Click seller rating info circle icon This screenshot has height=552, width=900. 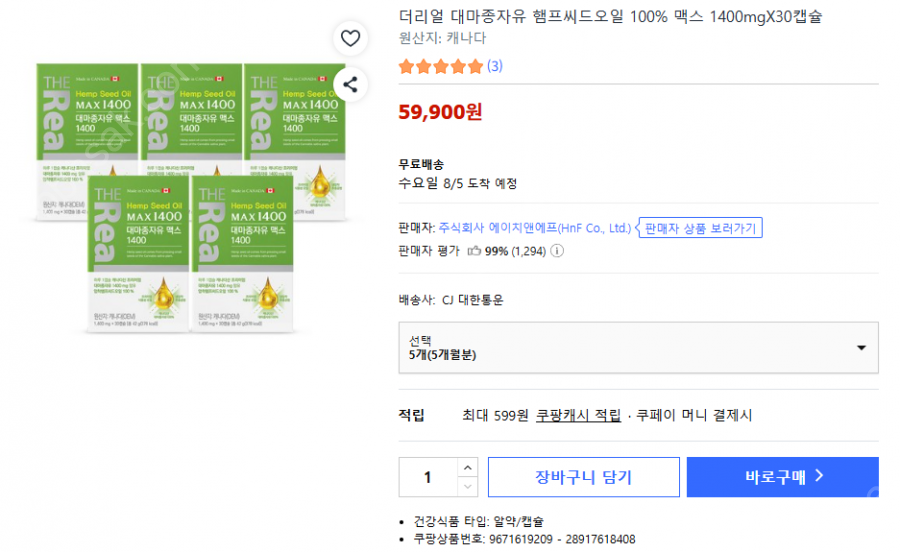tap(557, 251)
